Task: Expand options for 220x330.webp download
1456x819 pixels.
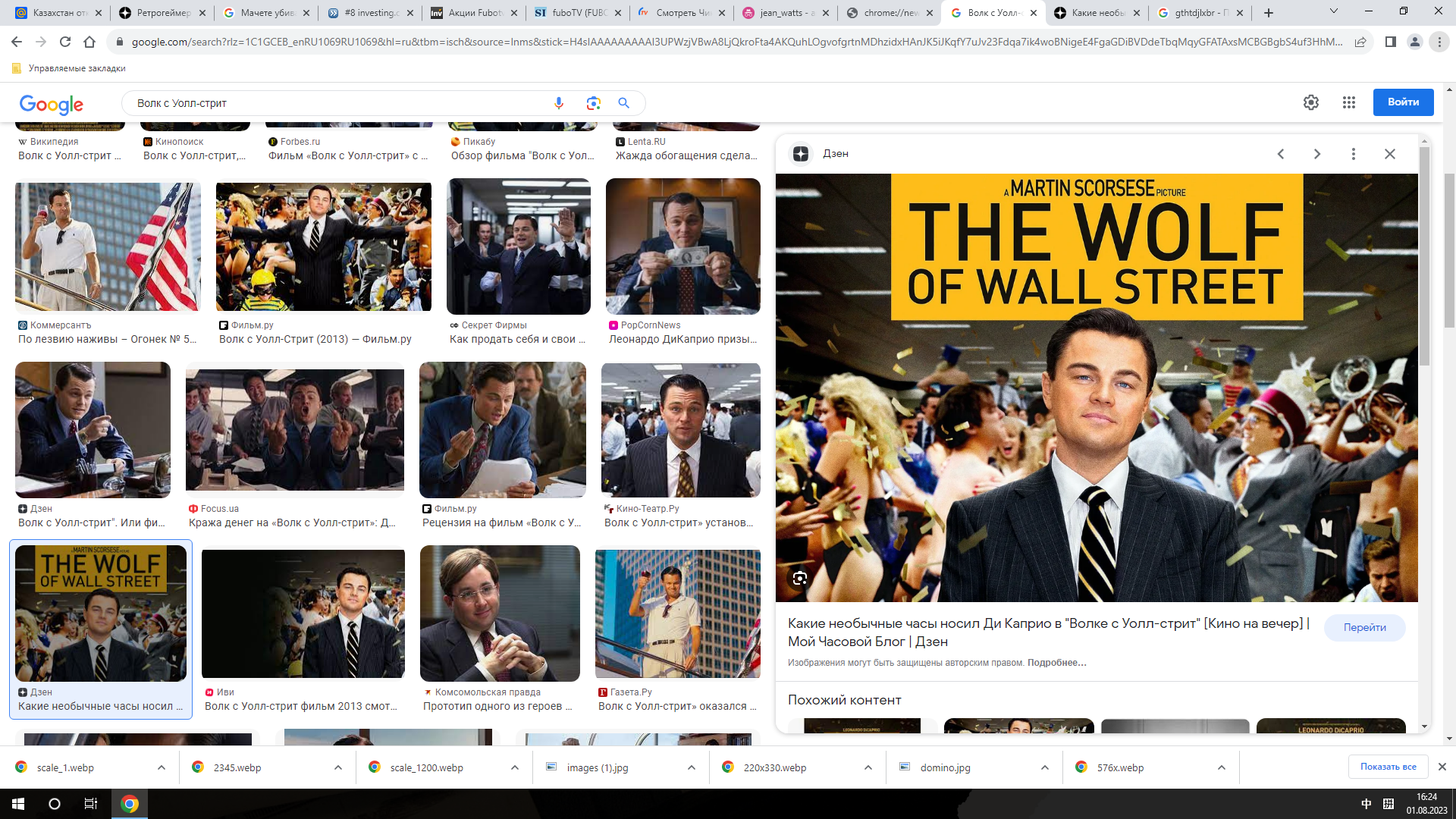Action: pyautogui.click(x=868, y=767)
